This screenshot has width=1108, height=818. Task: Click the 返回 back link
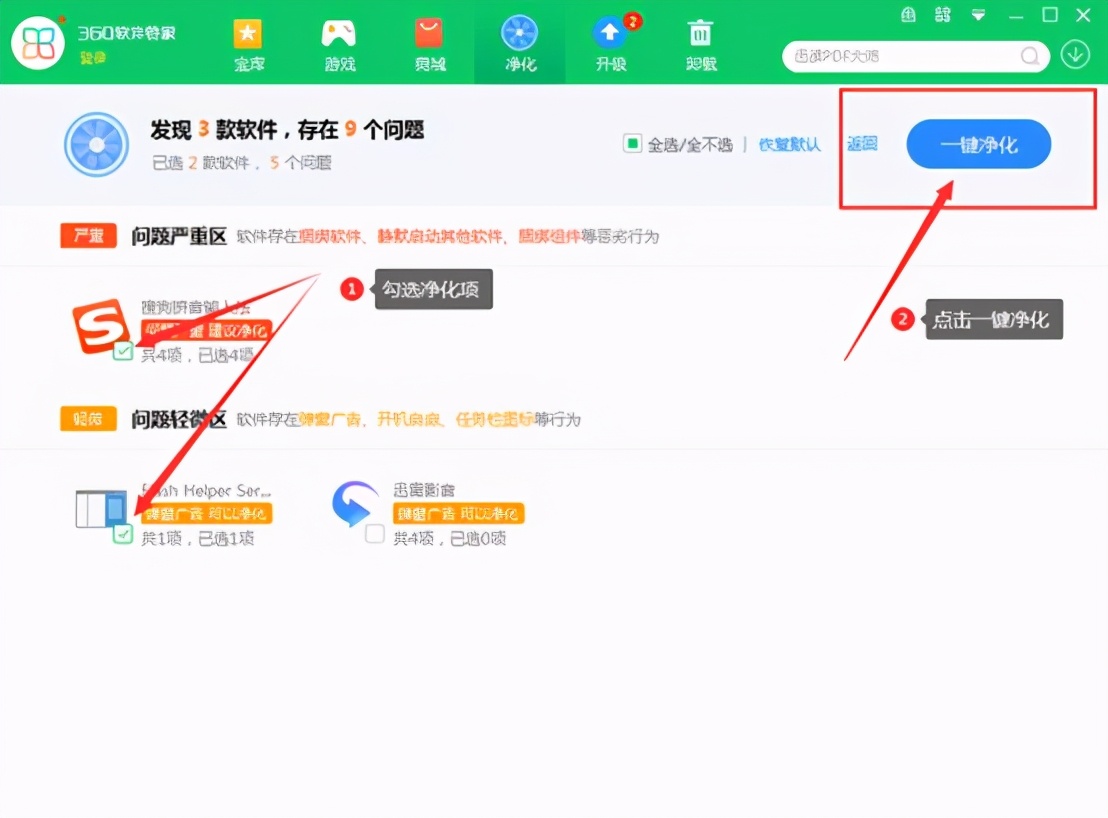862,144
